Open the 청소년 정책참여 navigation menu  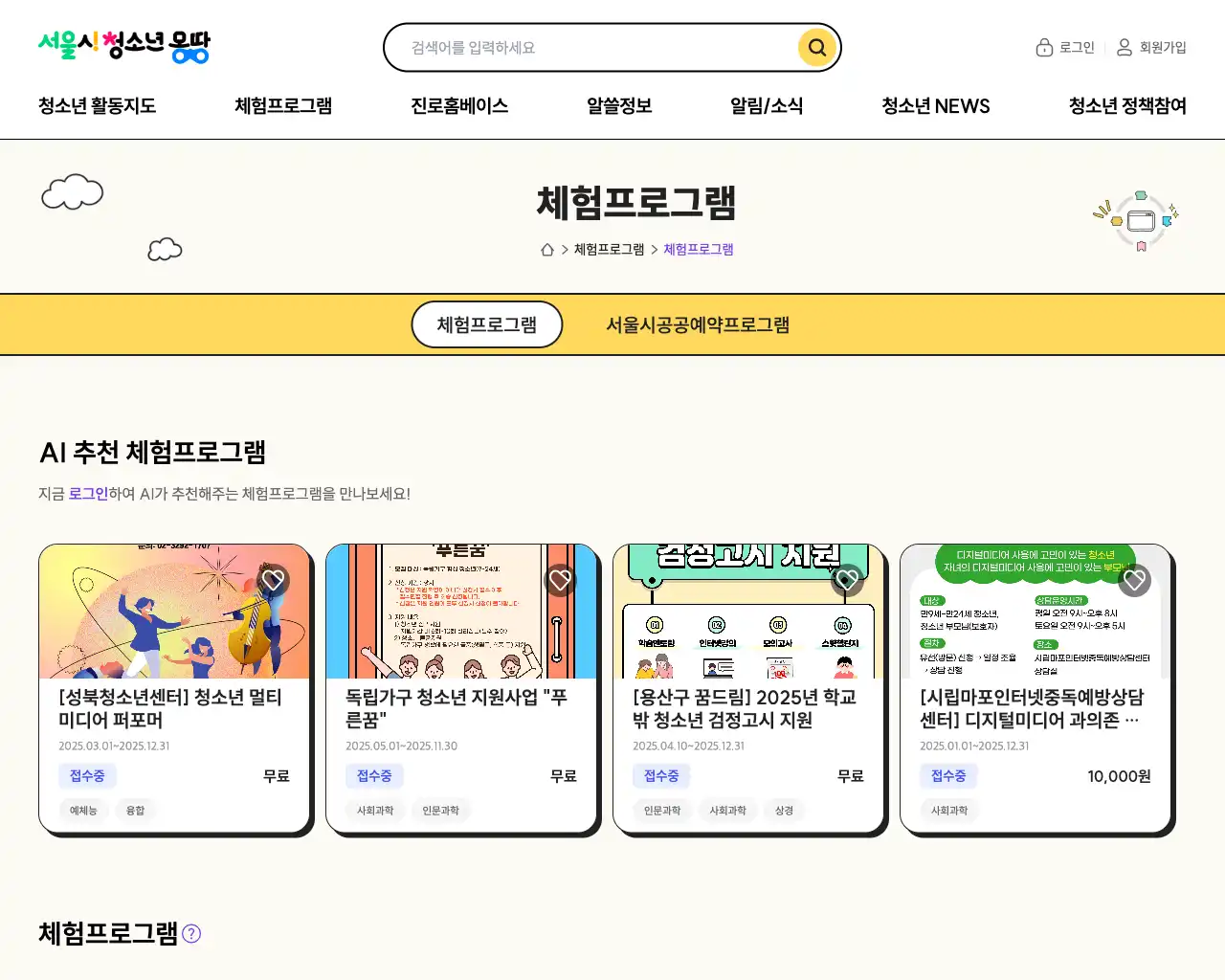coord(1127,106)
